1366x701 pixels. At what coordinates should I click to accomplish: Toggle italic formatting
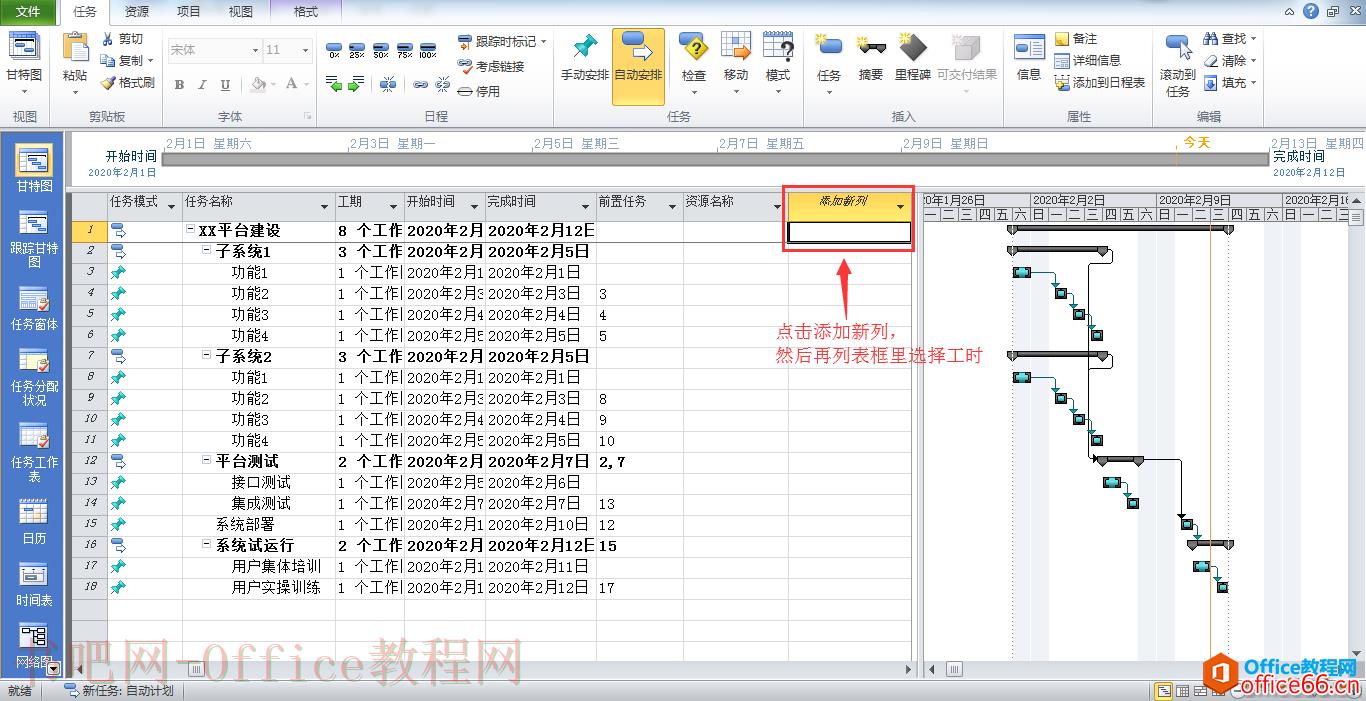click(202, 85)
